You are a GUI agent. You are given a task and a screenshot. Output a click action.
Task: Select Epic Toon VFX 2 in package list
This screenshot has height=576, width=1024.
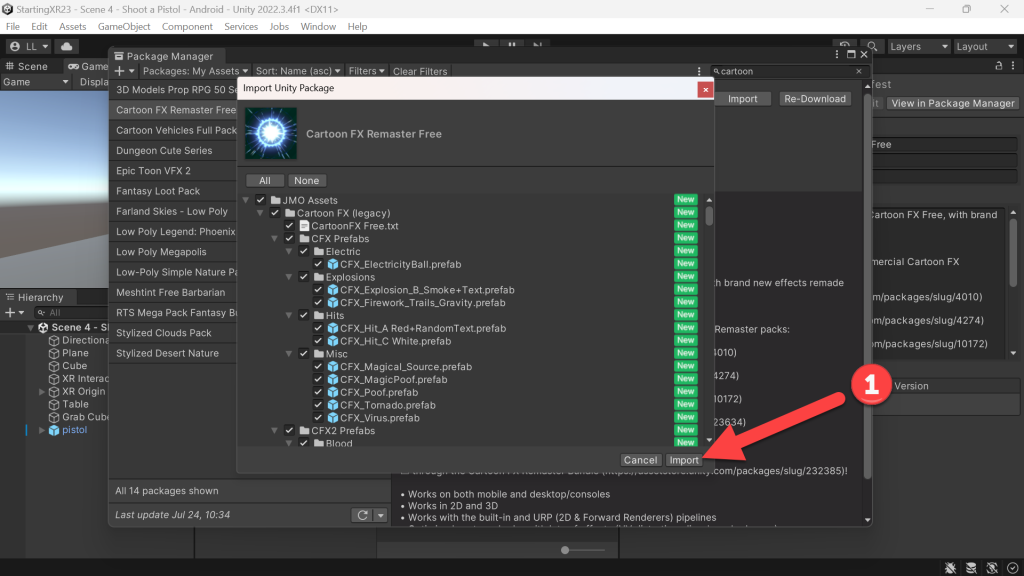(173, 171)
